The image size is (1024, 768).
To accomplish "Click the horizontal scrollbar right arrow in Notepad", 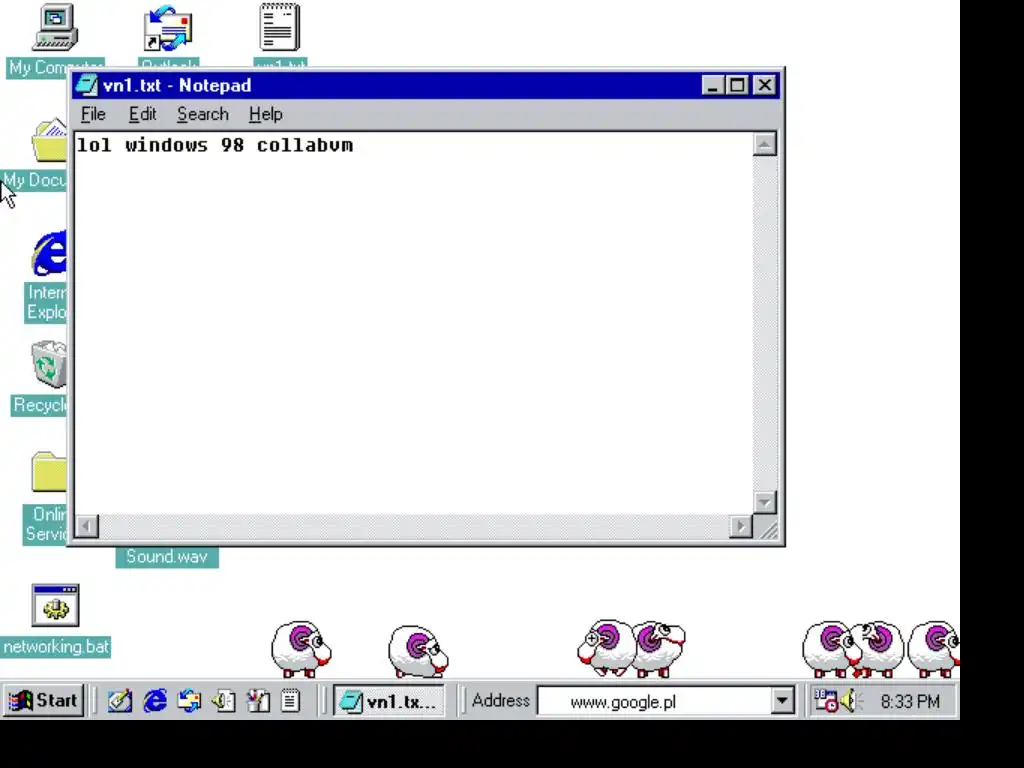I will (741, 526).
